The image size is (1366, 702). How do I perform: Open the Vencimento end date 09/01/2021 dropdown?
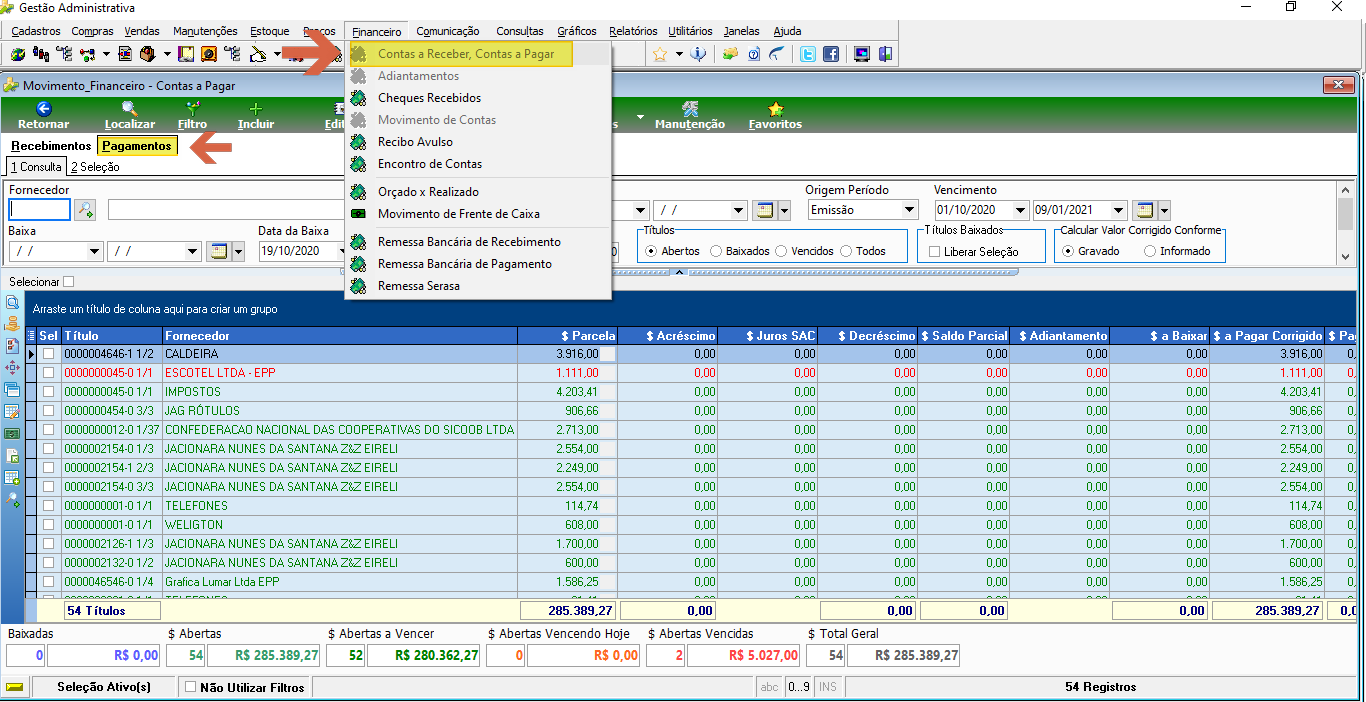1119,210
